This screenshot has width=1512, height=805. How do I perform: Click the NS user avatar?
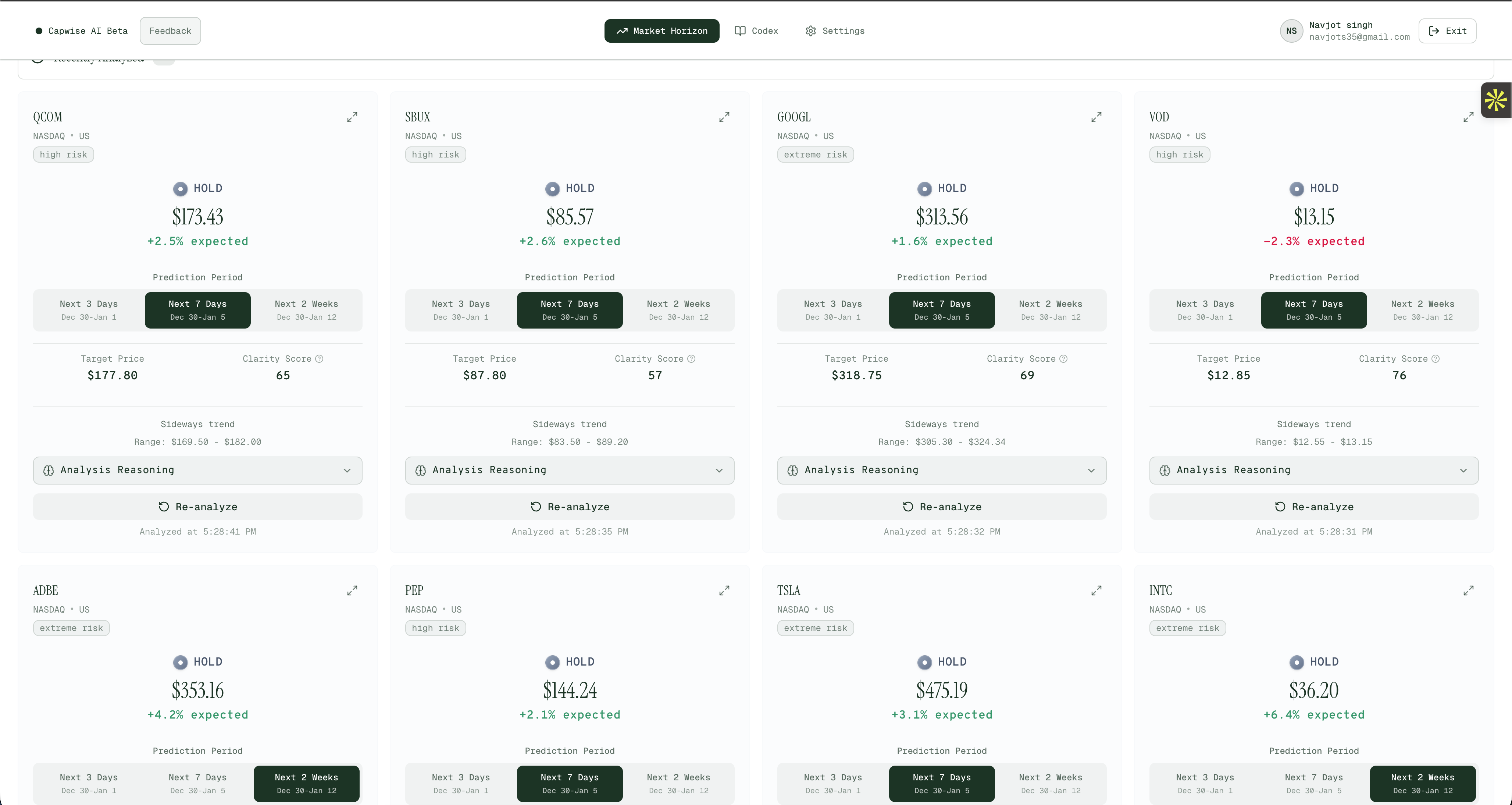(1291, 31)
